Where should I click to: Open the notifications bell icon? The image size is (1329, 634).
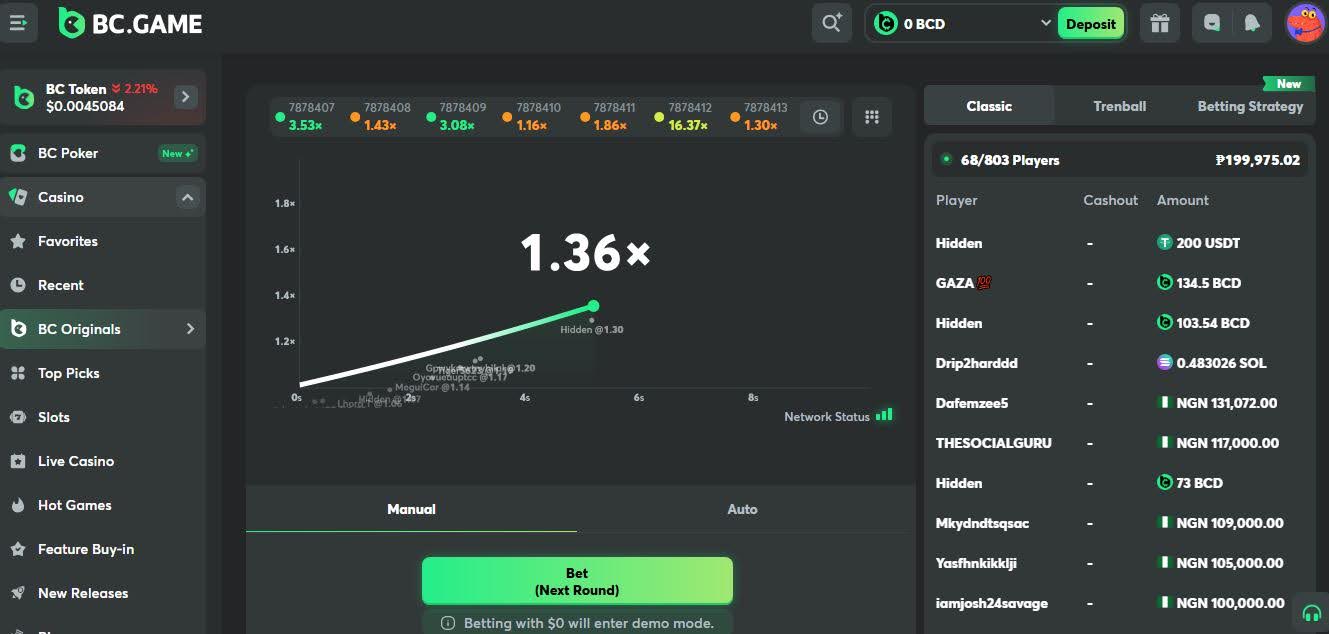click(1251, 23)
